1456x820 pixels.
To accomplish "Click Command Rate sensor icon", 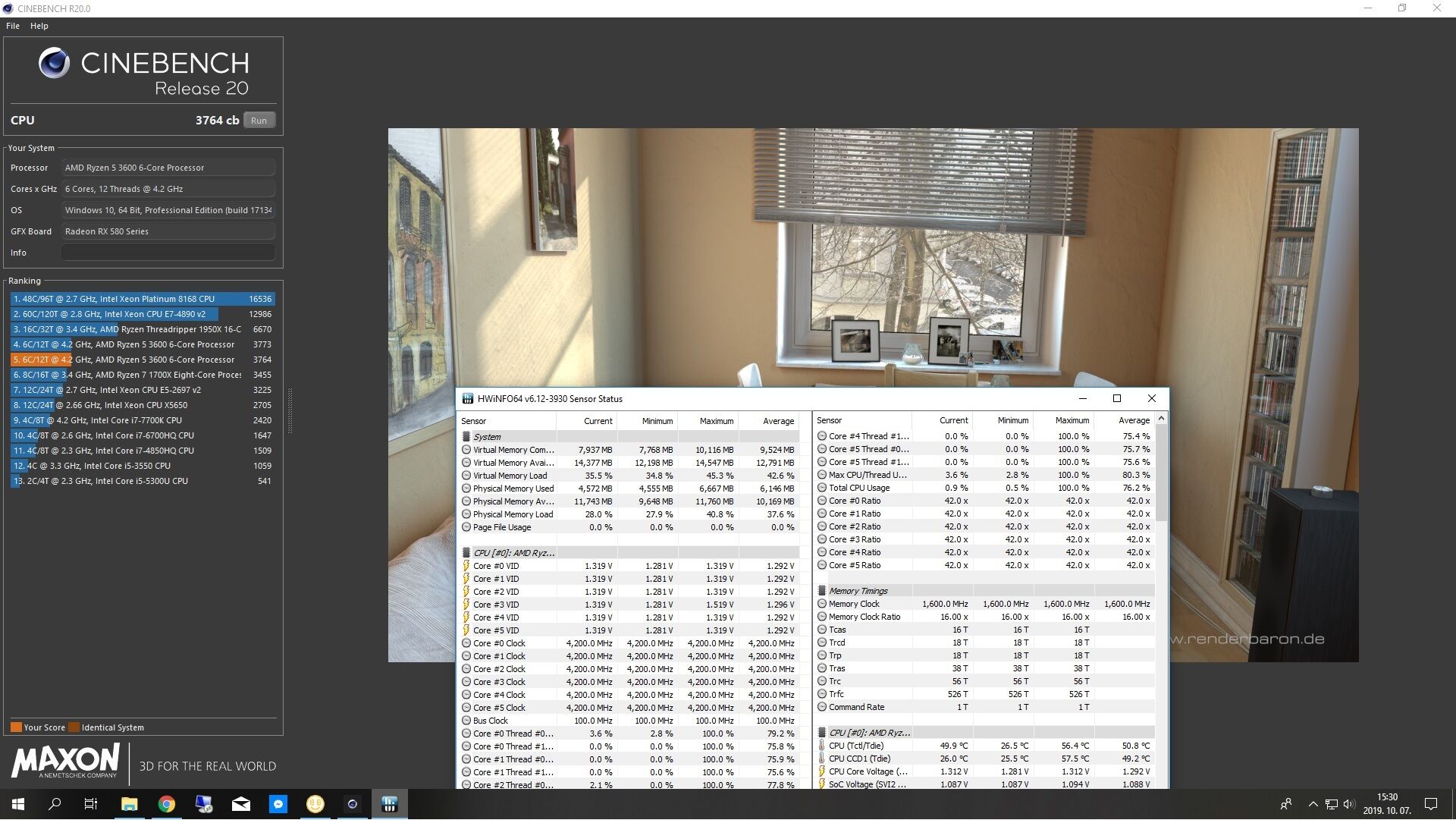I will point(822,707).
